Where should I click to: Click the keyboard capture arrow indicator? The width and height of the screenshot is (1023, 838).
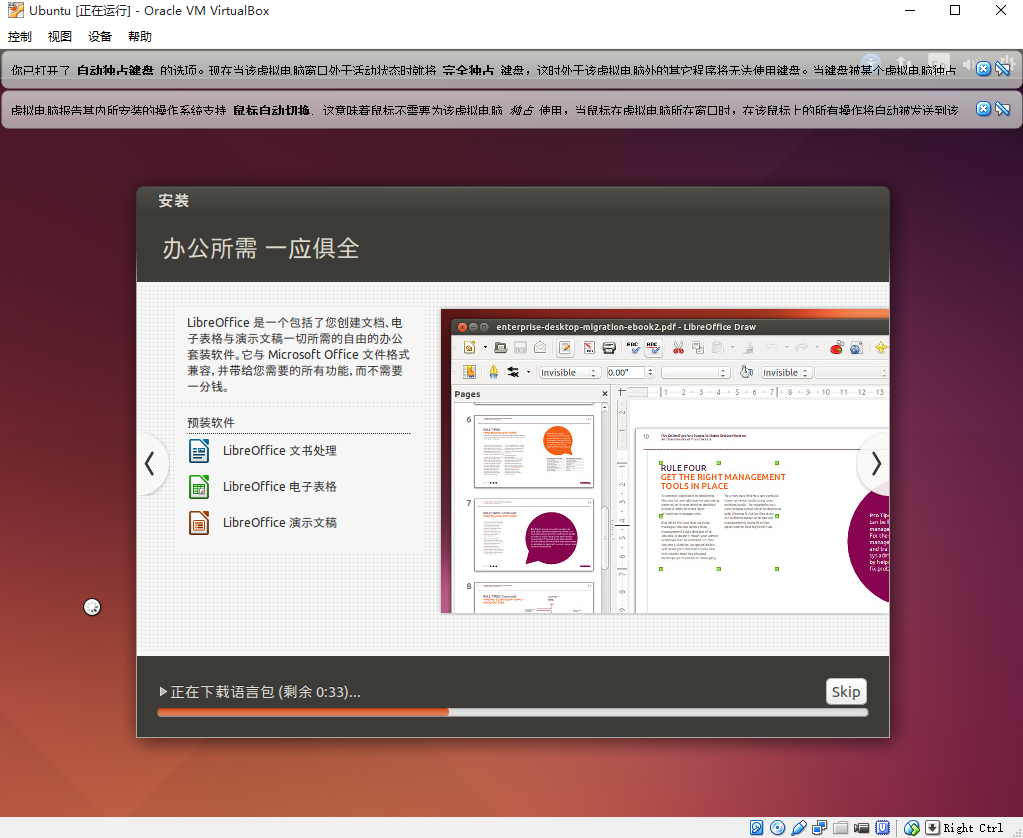(932, 828)
